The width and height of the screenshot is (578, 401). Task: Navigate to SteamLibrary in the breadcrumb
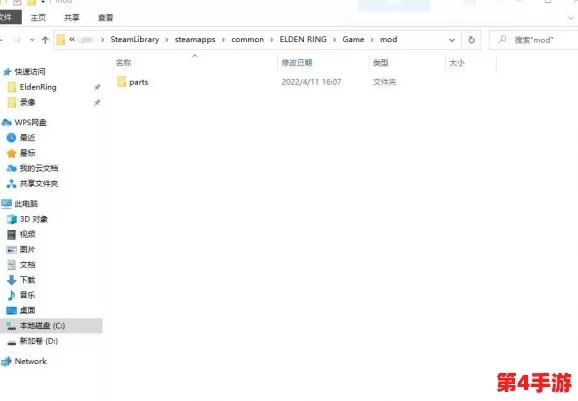tap(135, 39)
